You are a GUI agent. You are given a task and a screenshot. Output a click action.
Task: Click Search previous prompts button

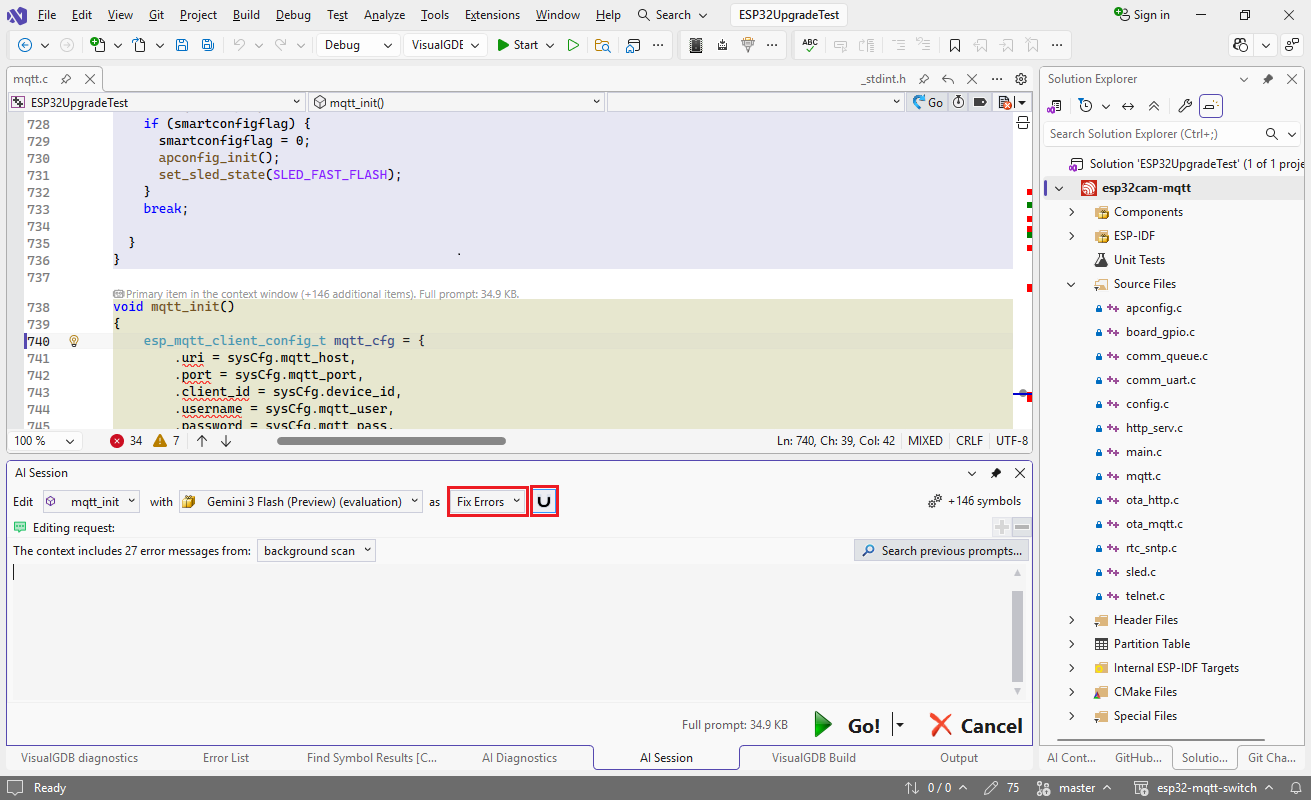(x=941, y=551)
